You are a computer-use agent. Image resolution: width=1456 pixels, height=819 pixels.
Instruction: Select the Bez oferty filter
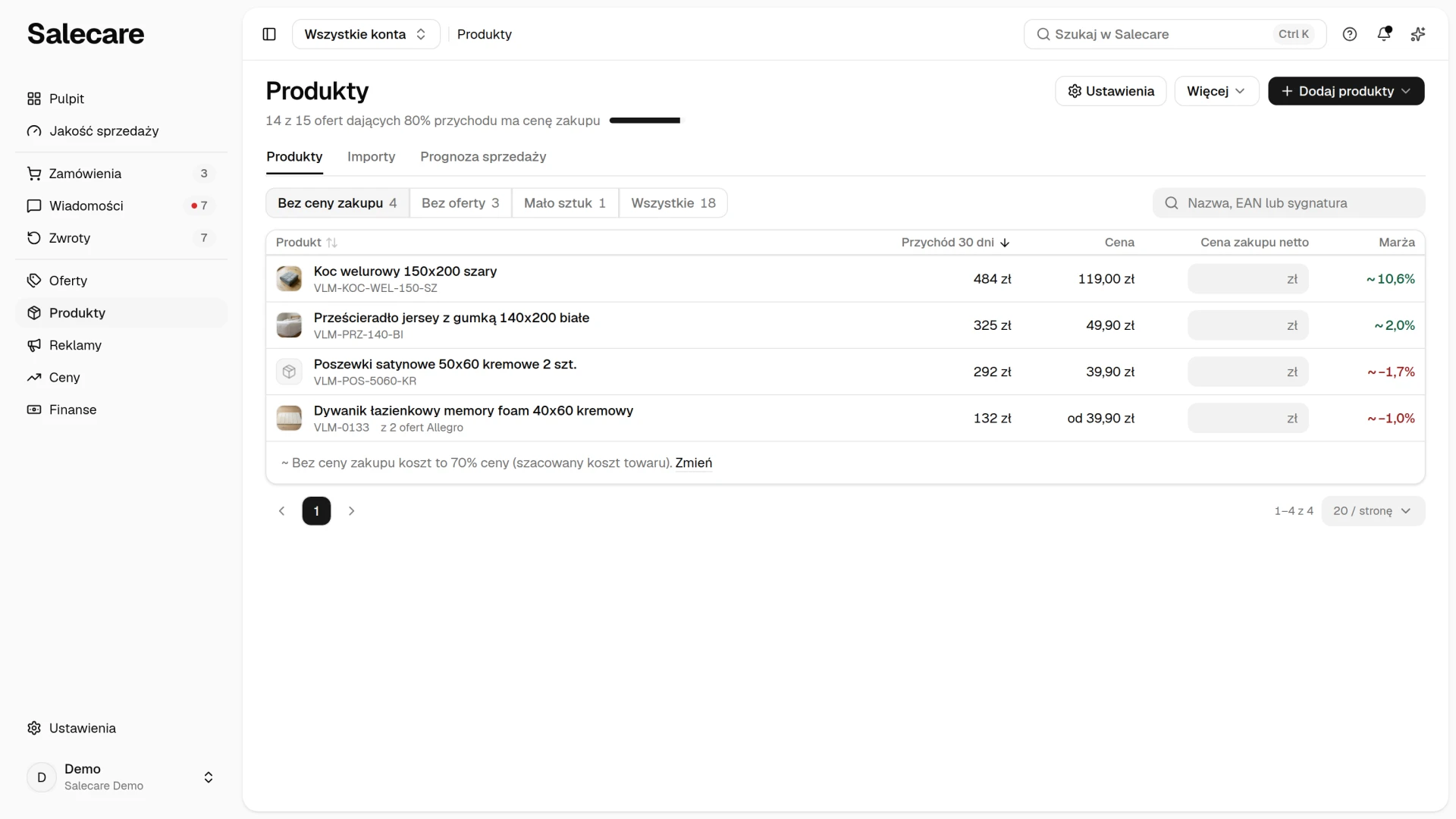460,203
